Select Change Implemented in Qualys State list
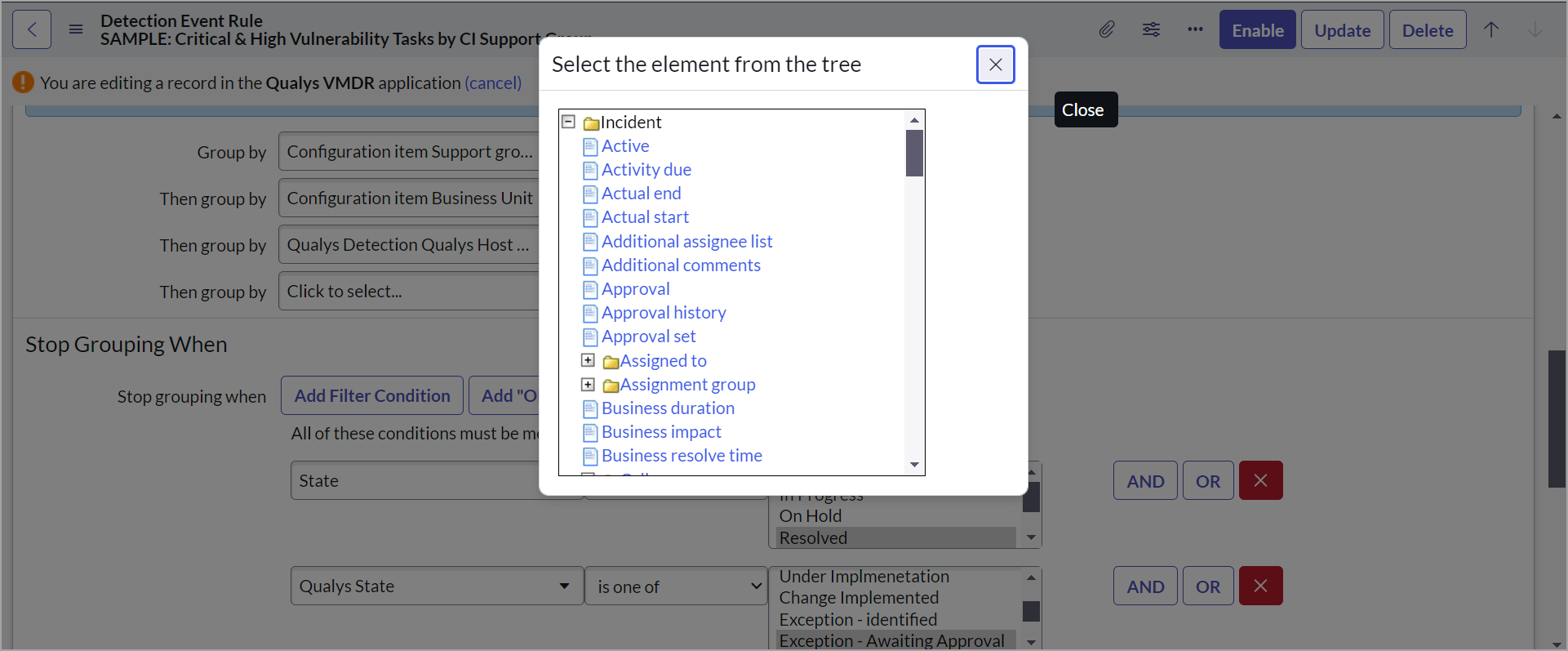Image resolution: width=1568 pixels, height=651 pixels. [895, 598]
